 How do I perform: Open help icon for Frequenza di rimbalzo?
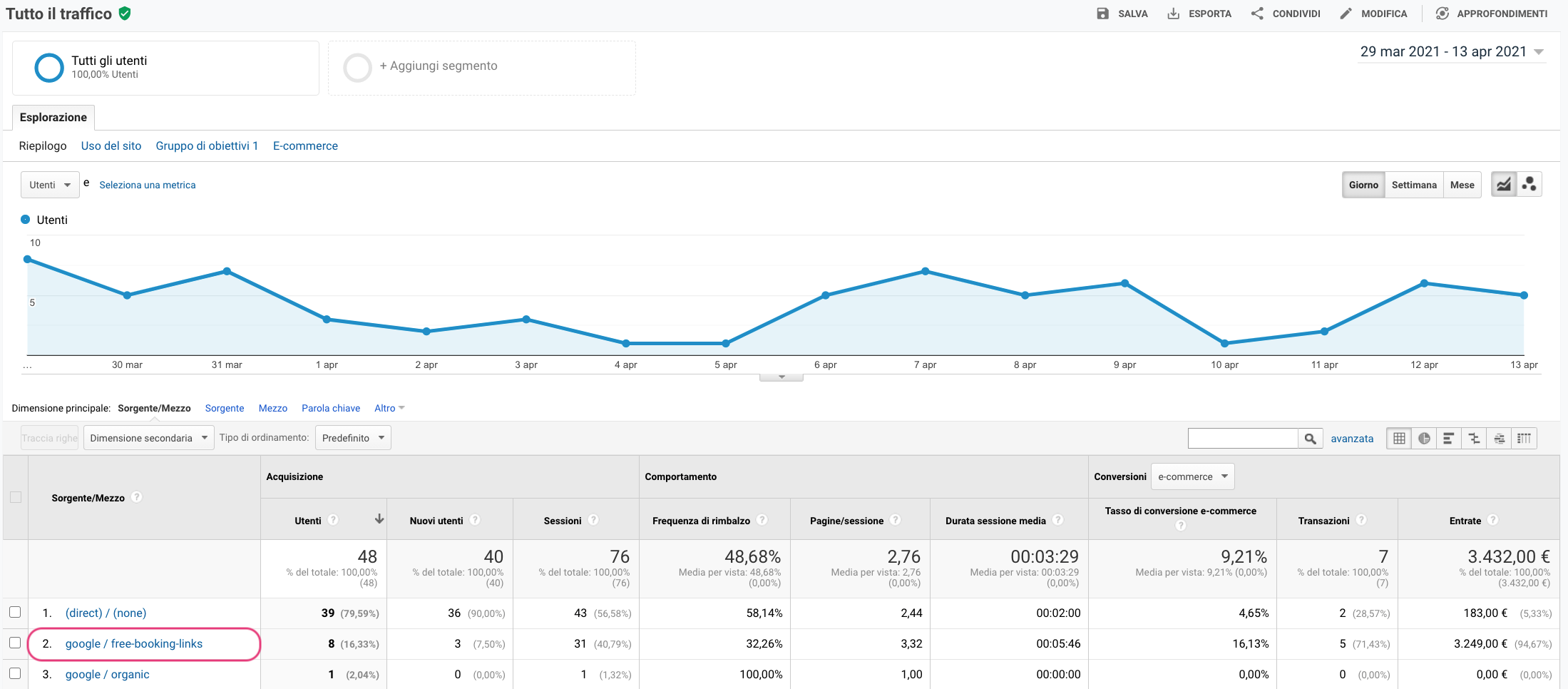(x=762, y=520)
